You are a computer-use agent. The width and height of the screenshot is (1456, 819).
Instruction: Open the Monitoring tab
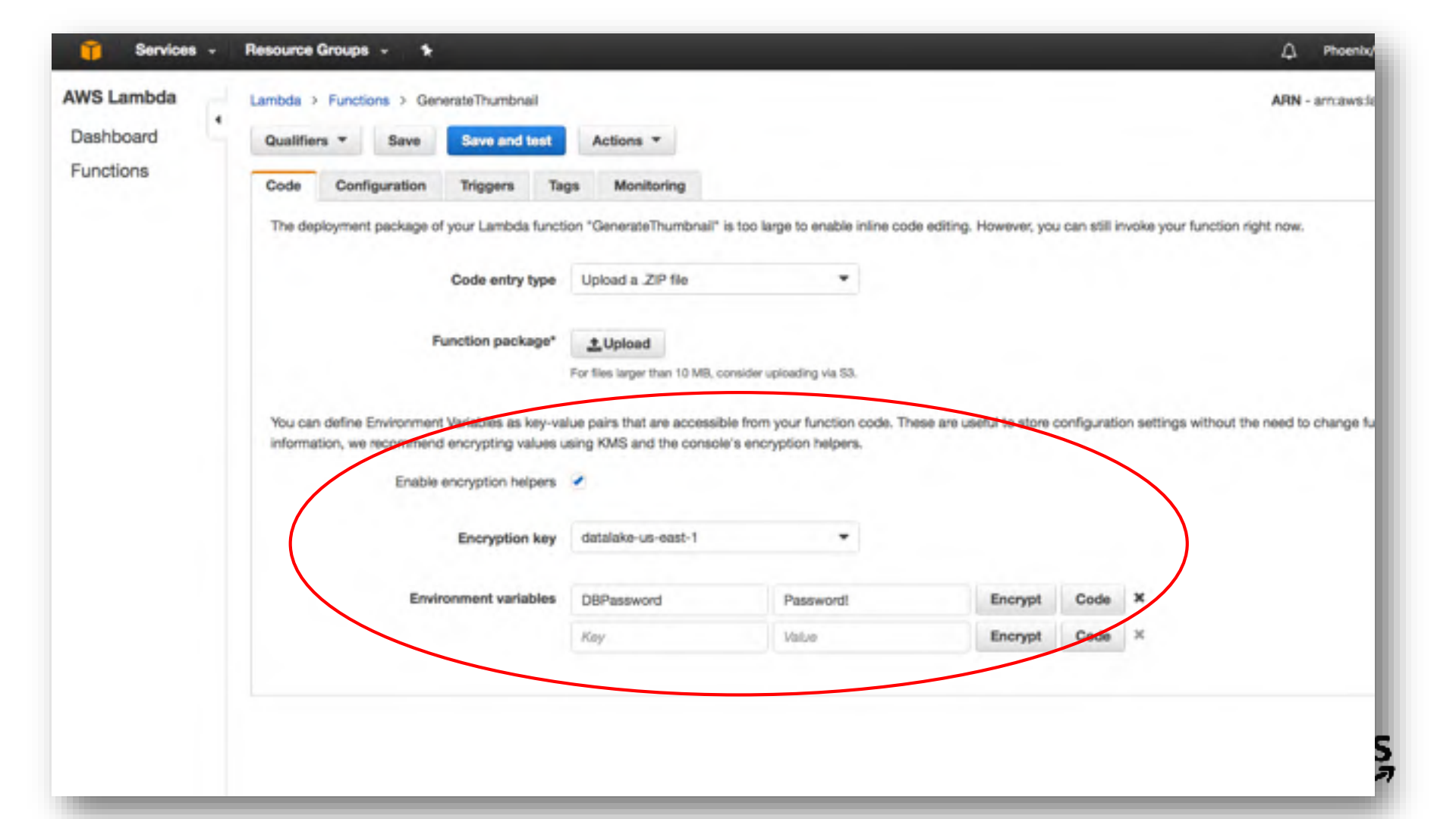pyautogui.click(x=649, y=186)
